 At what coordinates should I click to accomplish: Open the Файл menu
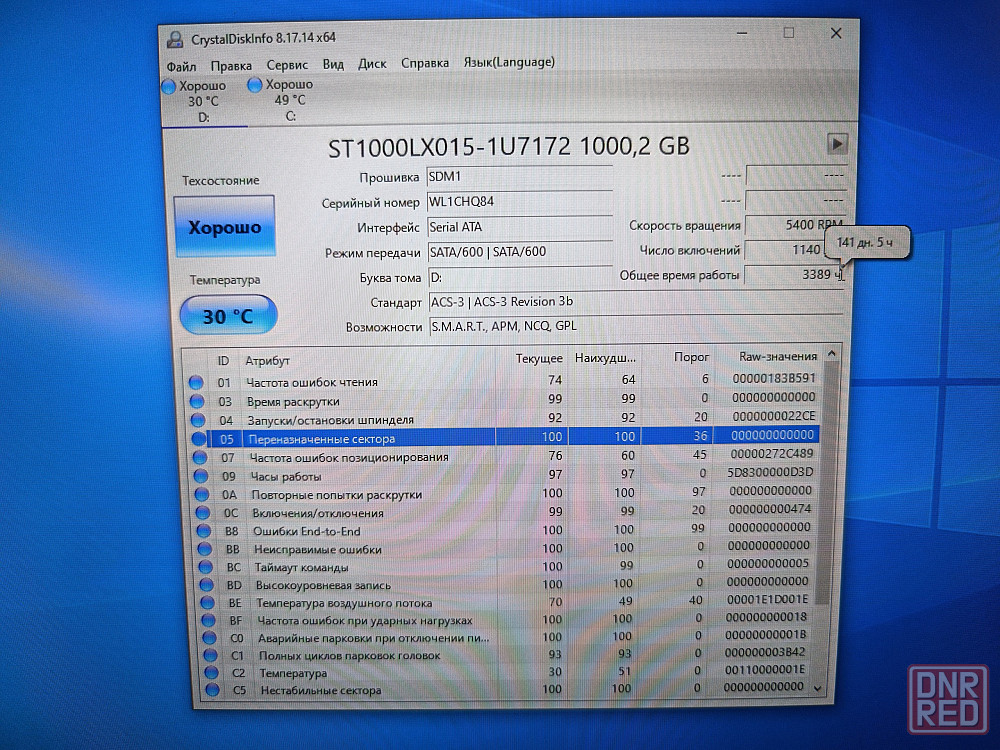(181, 65)
